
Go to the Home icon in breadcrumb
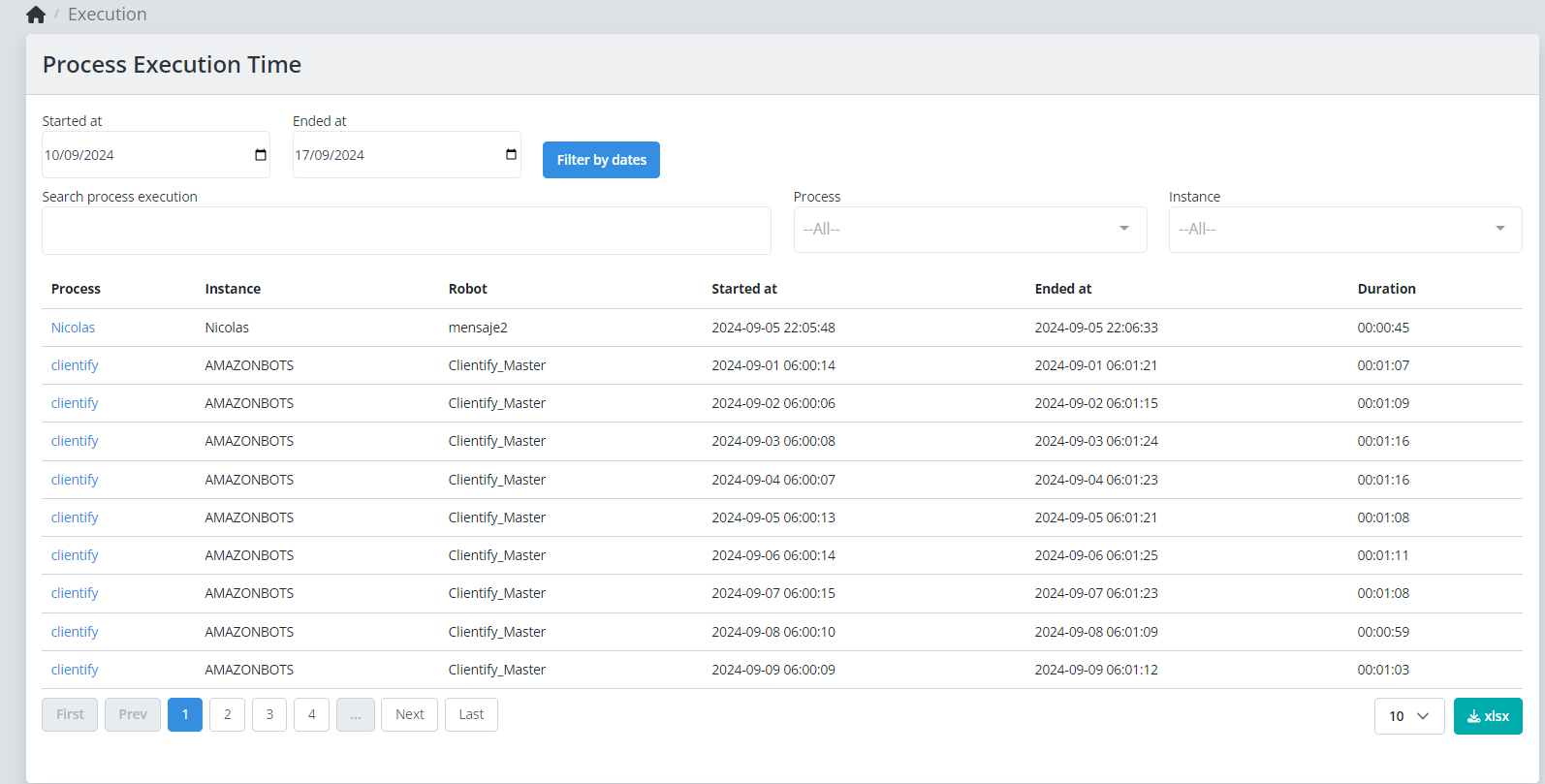click(36, 15)
